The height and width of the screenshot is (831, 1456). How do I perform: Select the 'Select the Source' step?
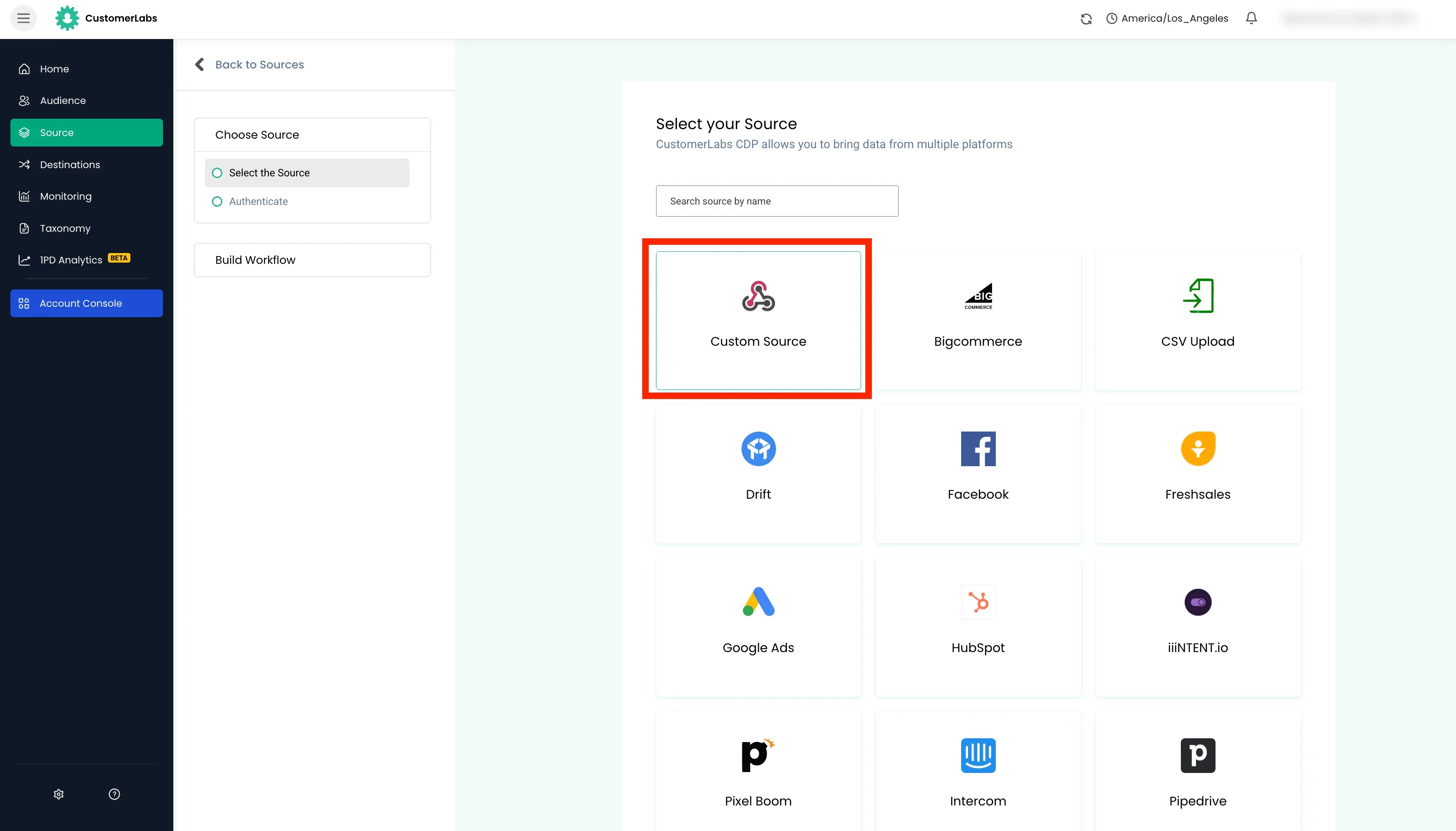(307, 172)
